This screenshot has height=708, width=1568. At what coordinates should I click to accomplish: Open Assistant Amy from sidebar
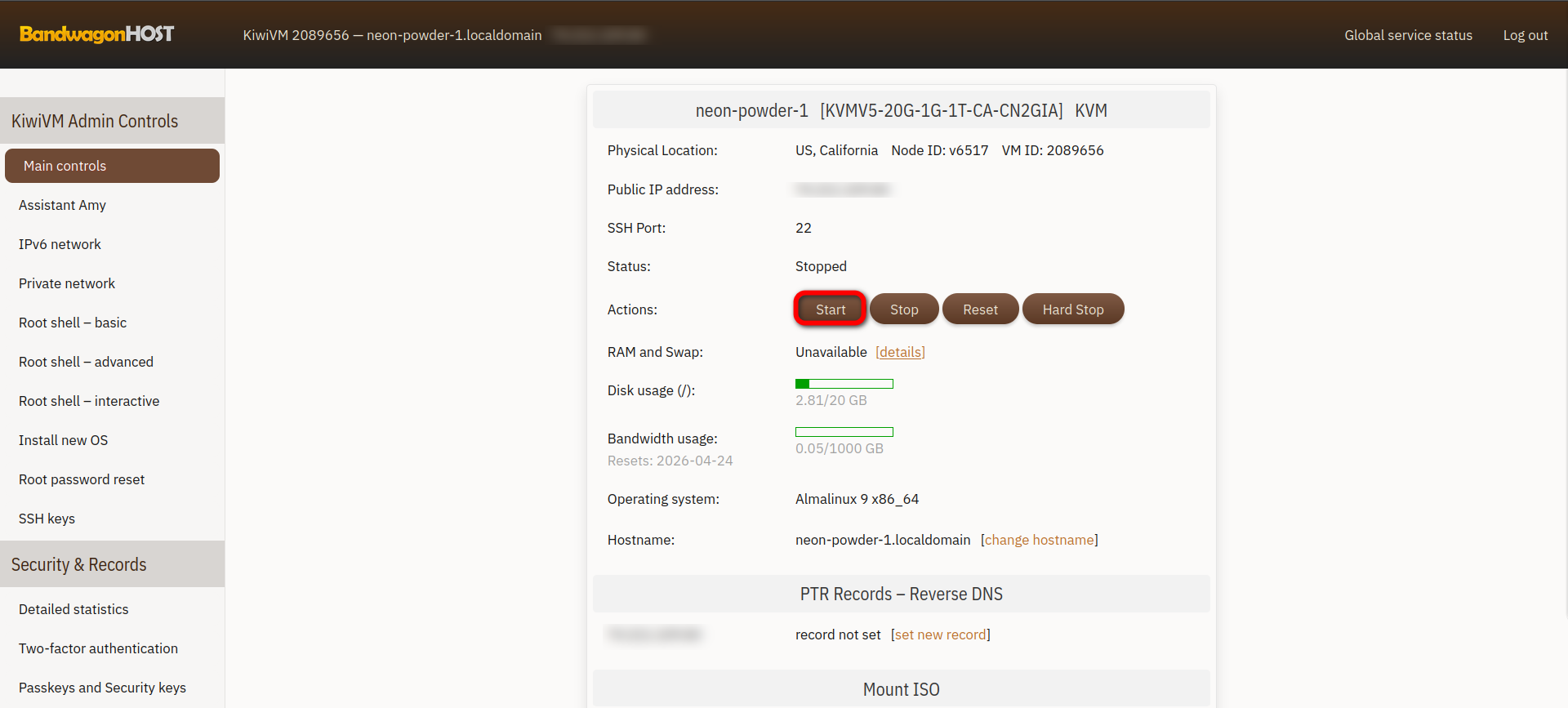[62, 205]
